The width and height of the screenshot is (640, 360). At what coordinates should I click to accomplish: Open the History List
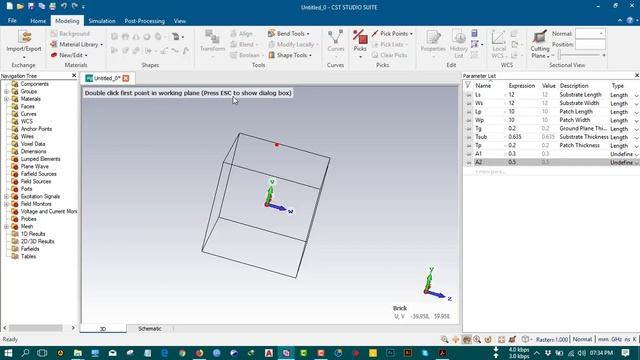pos(459,44)
